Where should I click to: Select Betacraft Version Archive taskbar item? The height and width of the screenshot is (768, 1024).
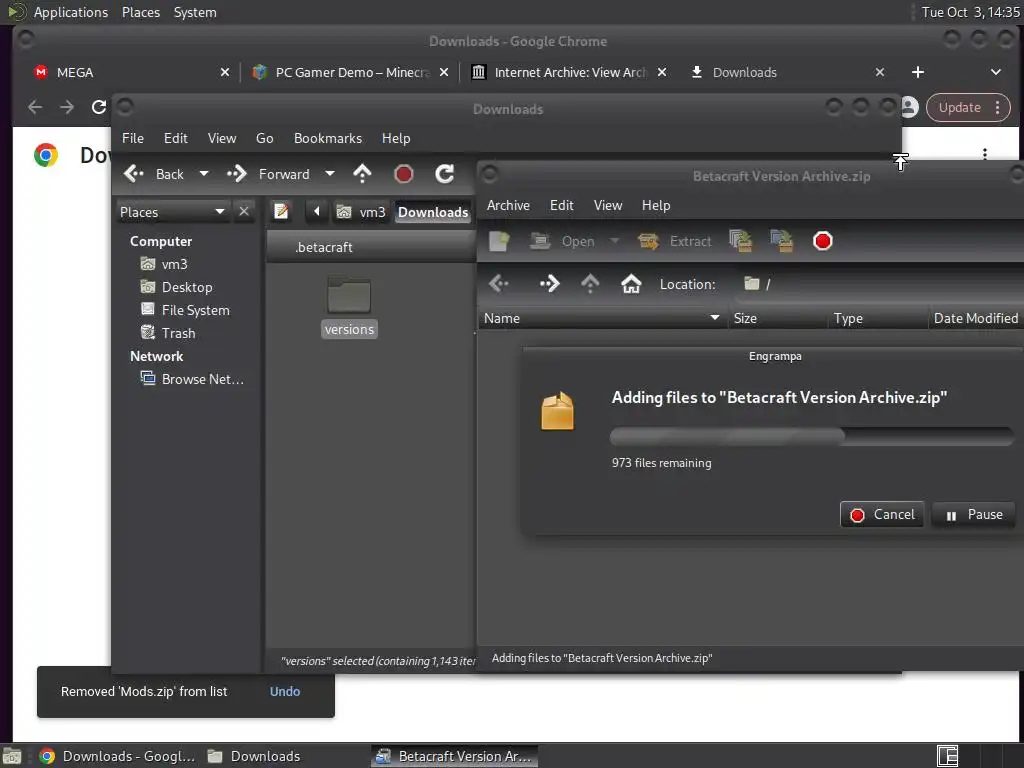(455, 756)
